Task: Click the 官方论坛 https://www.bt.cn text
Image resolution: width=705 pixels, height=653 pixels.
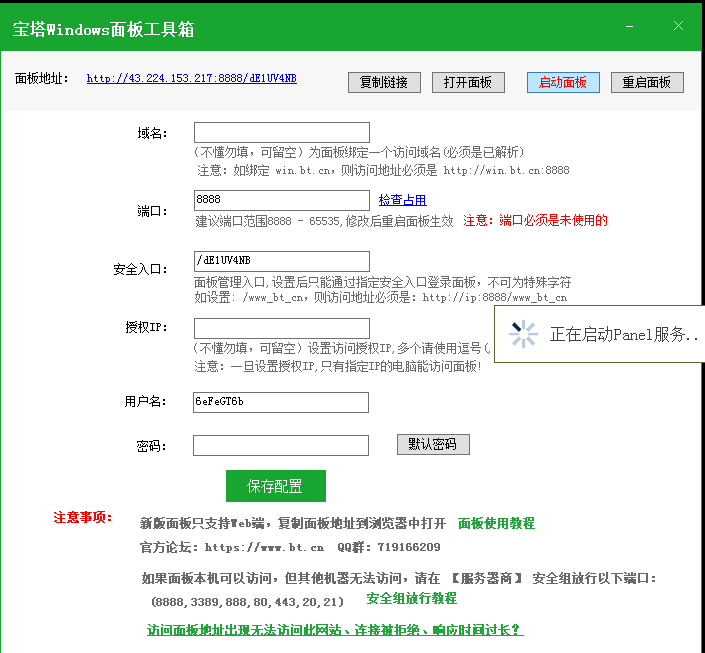Action: pyautogui.click(x=232, y=547)
